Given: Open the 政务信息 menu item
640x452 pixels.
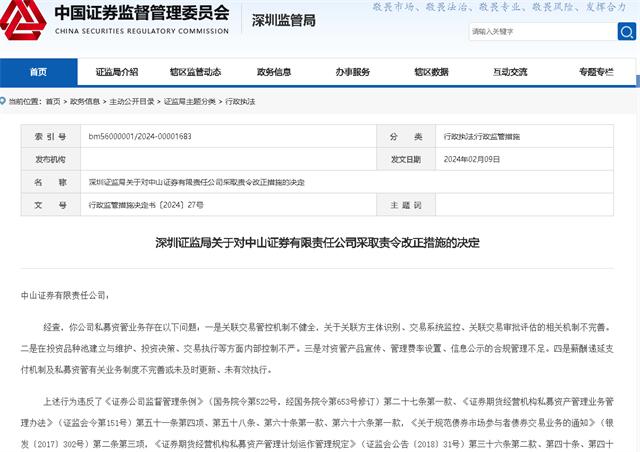Looking at the screenshot, I should [274, 72].
